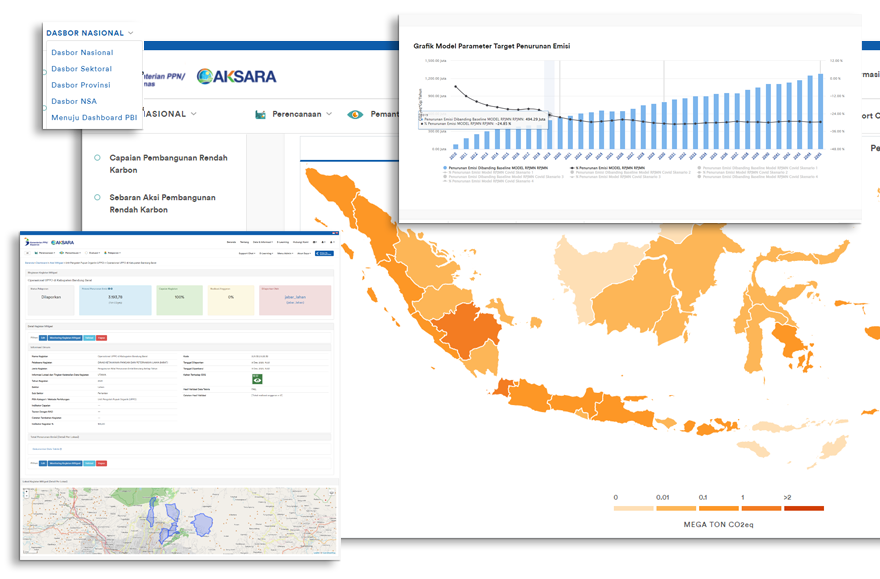Click the Pemantauan eye icon
The image size is (880, 579).
click(354, 114)
